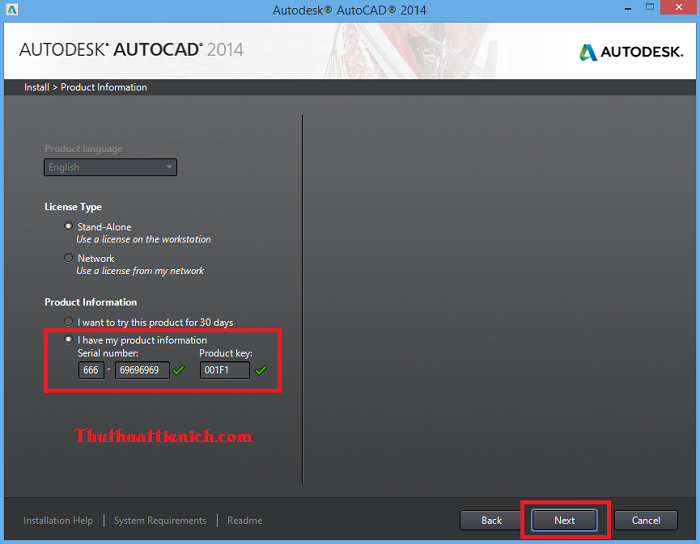This screenshot has height=544, width=700.
Task: Select the Network license type
Action: pos(68,258)
